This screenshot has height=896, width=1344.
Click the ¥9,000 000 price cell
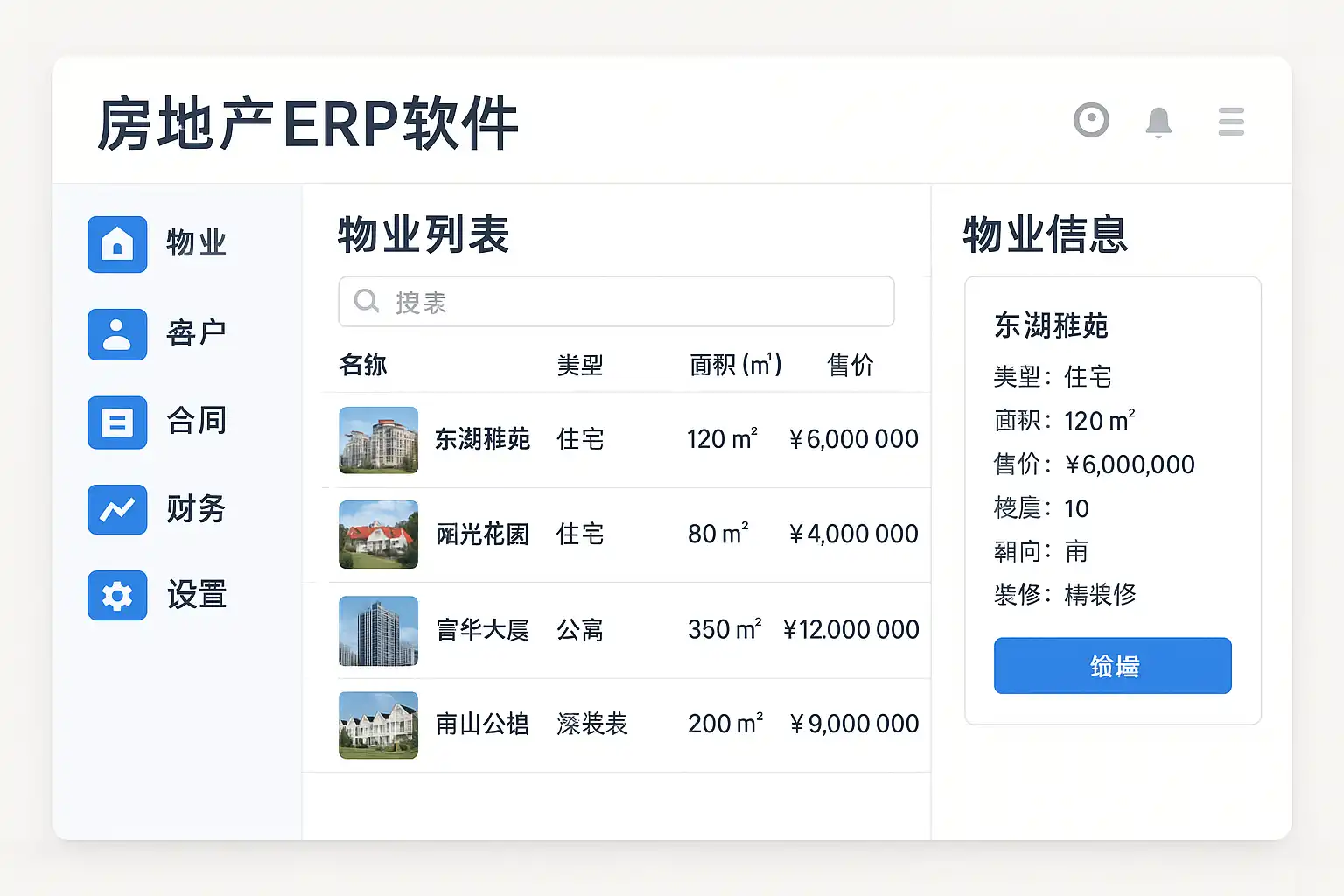[853, 724]
